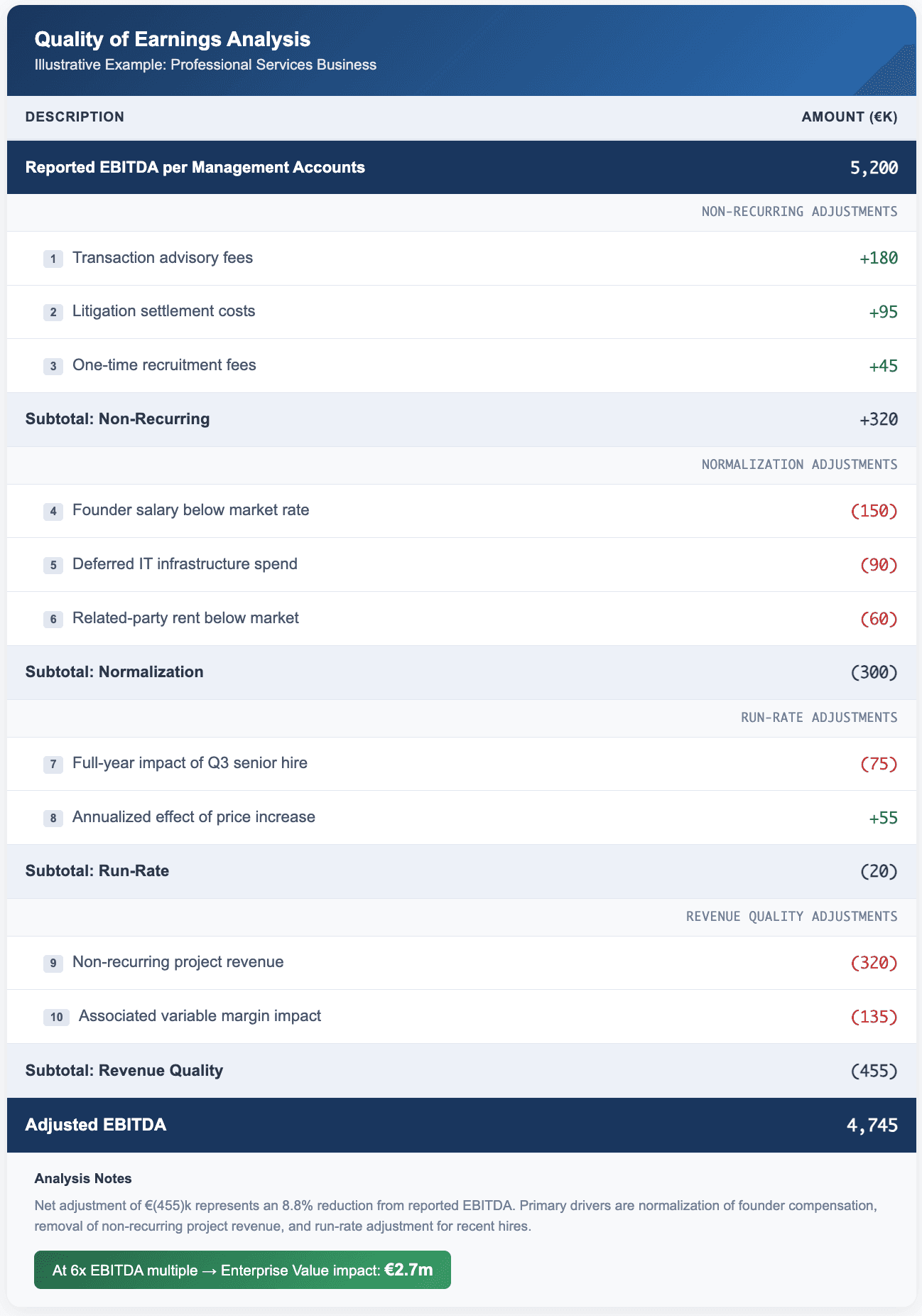This screenshot has width=922, height=1316.
Task: Click the Related-party rent below market amount (60)
Action: point(879,618)
